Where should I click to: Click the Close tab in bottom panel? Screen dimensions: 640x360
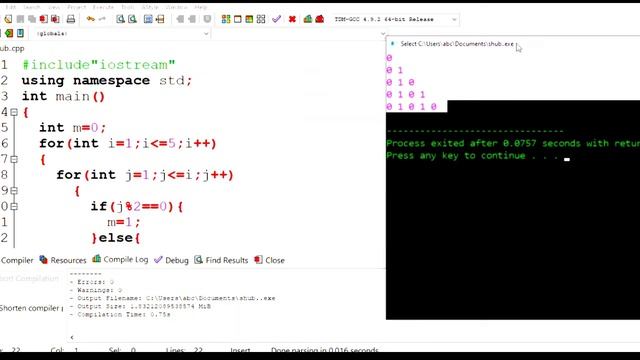click(269, 260)
